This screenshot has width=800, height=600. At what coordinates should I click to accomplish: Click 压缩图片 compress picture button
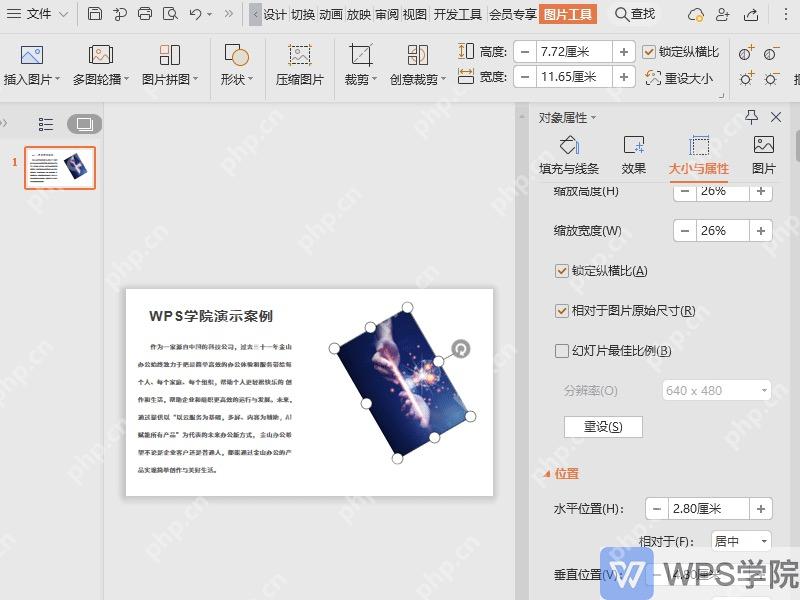point(300,65)
